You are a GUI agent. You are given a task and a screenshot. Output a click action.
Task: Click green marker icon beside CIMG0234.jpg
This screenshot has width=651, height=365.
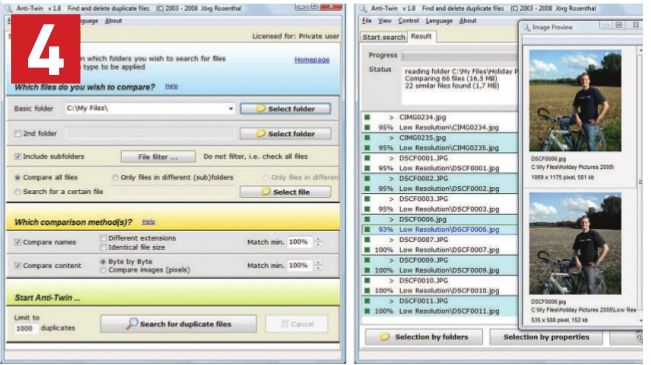(x=367, y=118)
